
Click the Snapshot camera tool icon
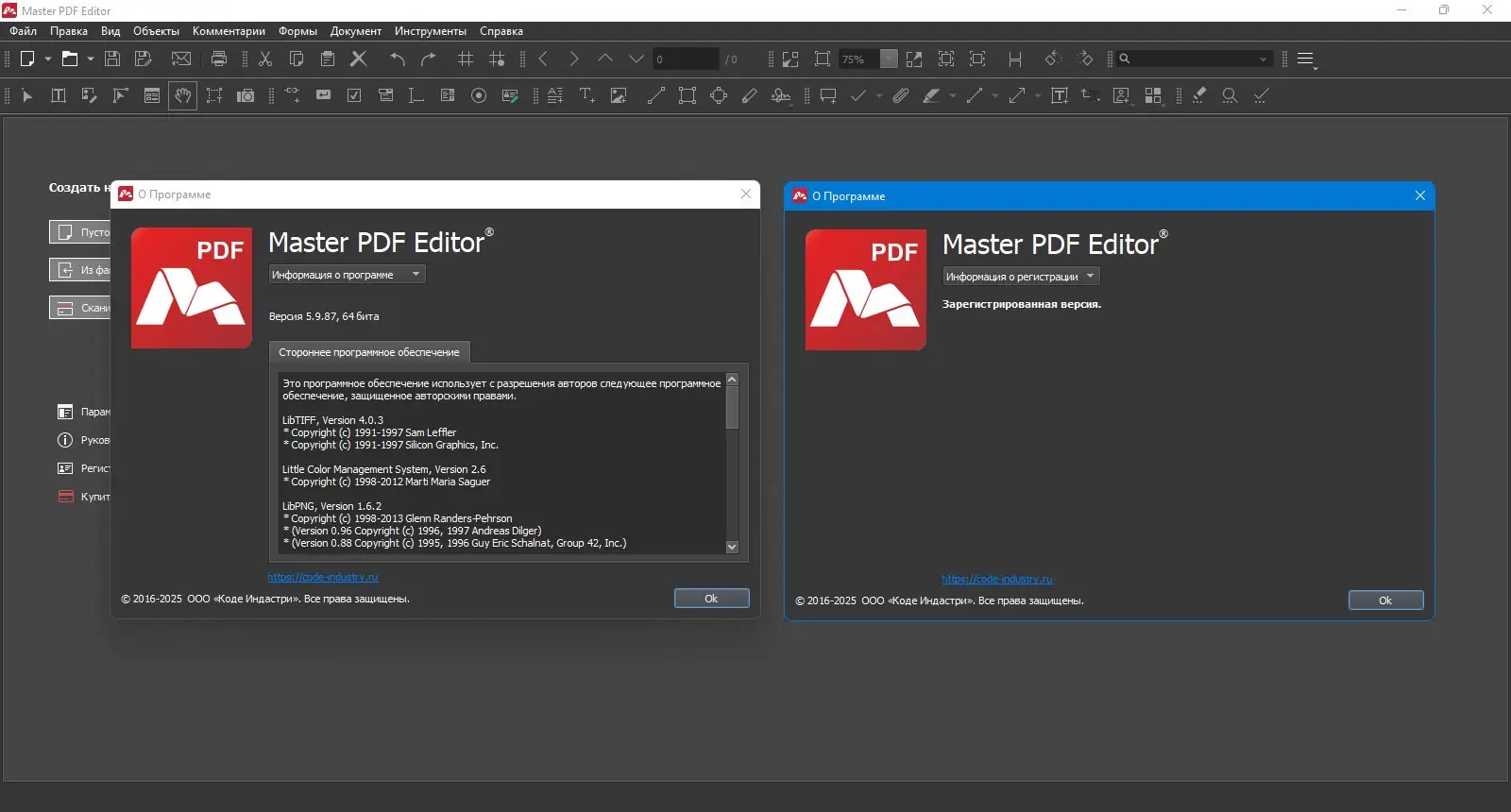246,95
